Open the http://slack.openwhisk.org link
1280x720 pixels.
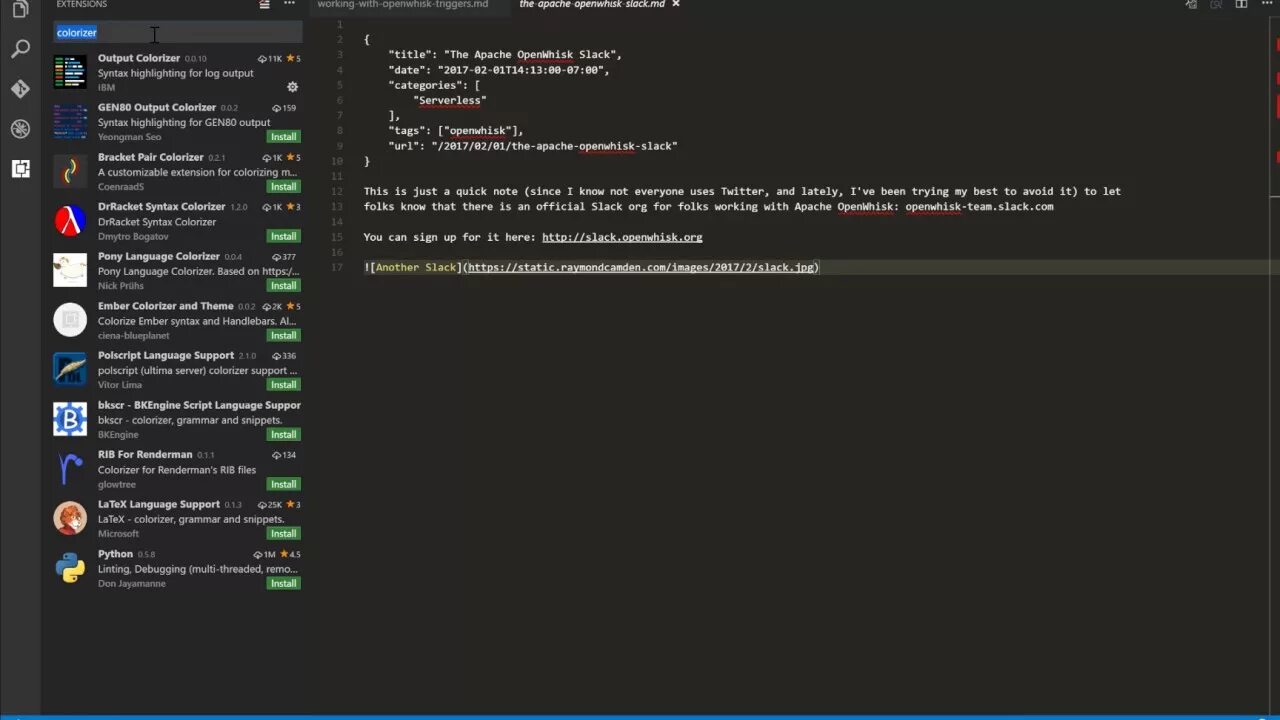coord(622,237)
